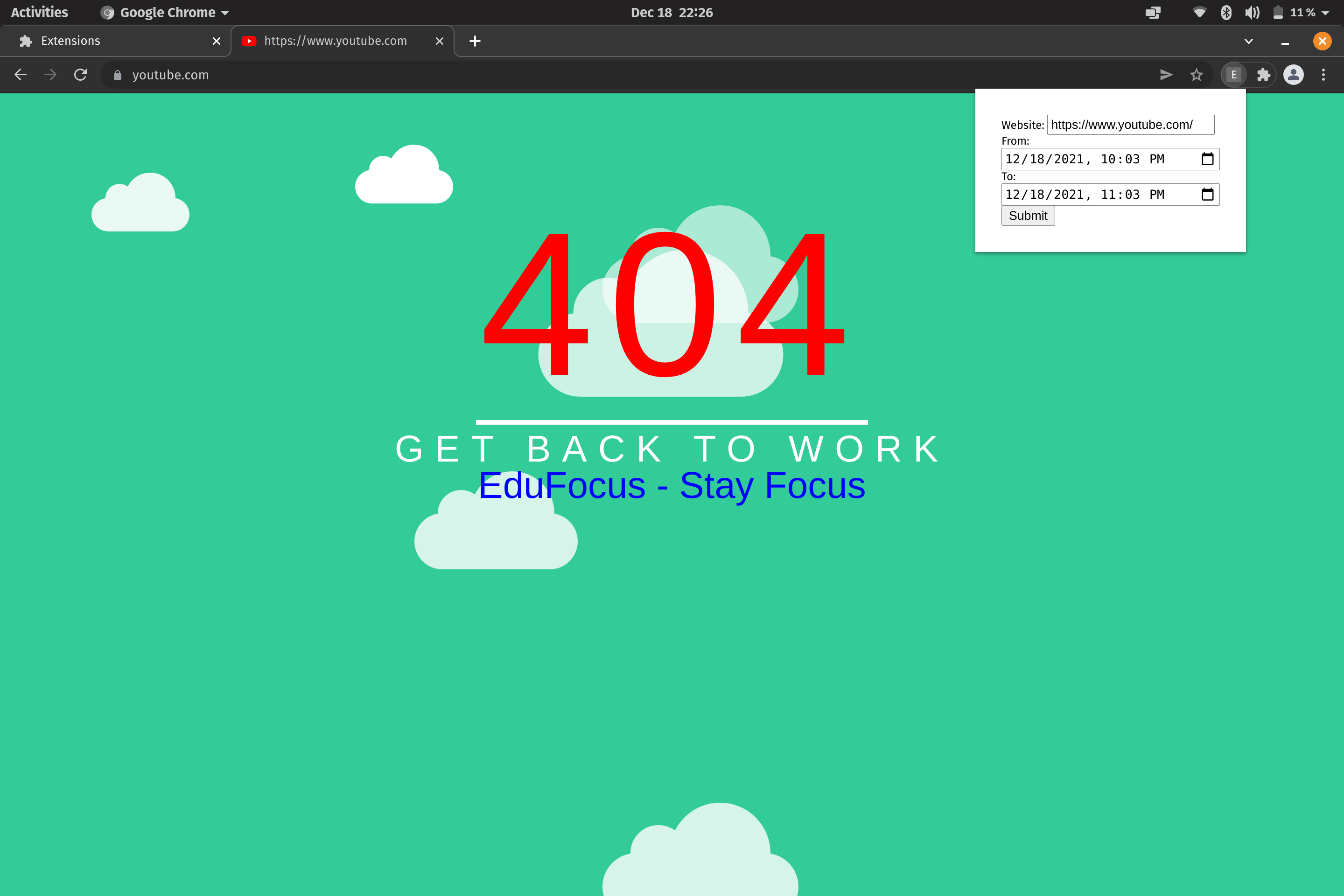Close the Extensions tab
Viewport: 1344px width, 896px height.
(x=217, y=41)
